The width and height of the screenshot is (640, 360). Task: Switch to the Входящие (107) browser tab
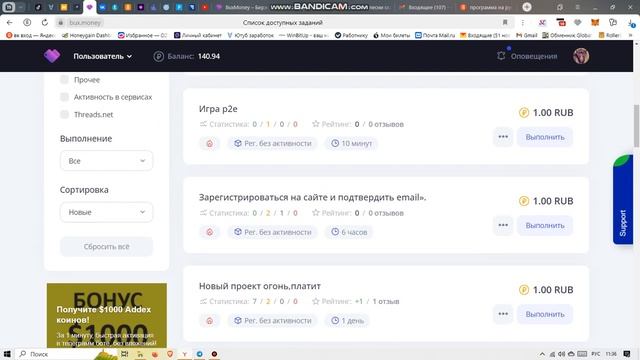pyautogui.click(x=423, y=7)
